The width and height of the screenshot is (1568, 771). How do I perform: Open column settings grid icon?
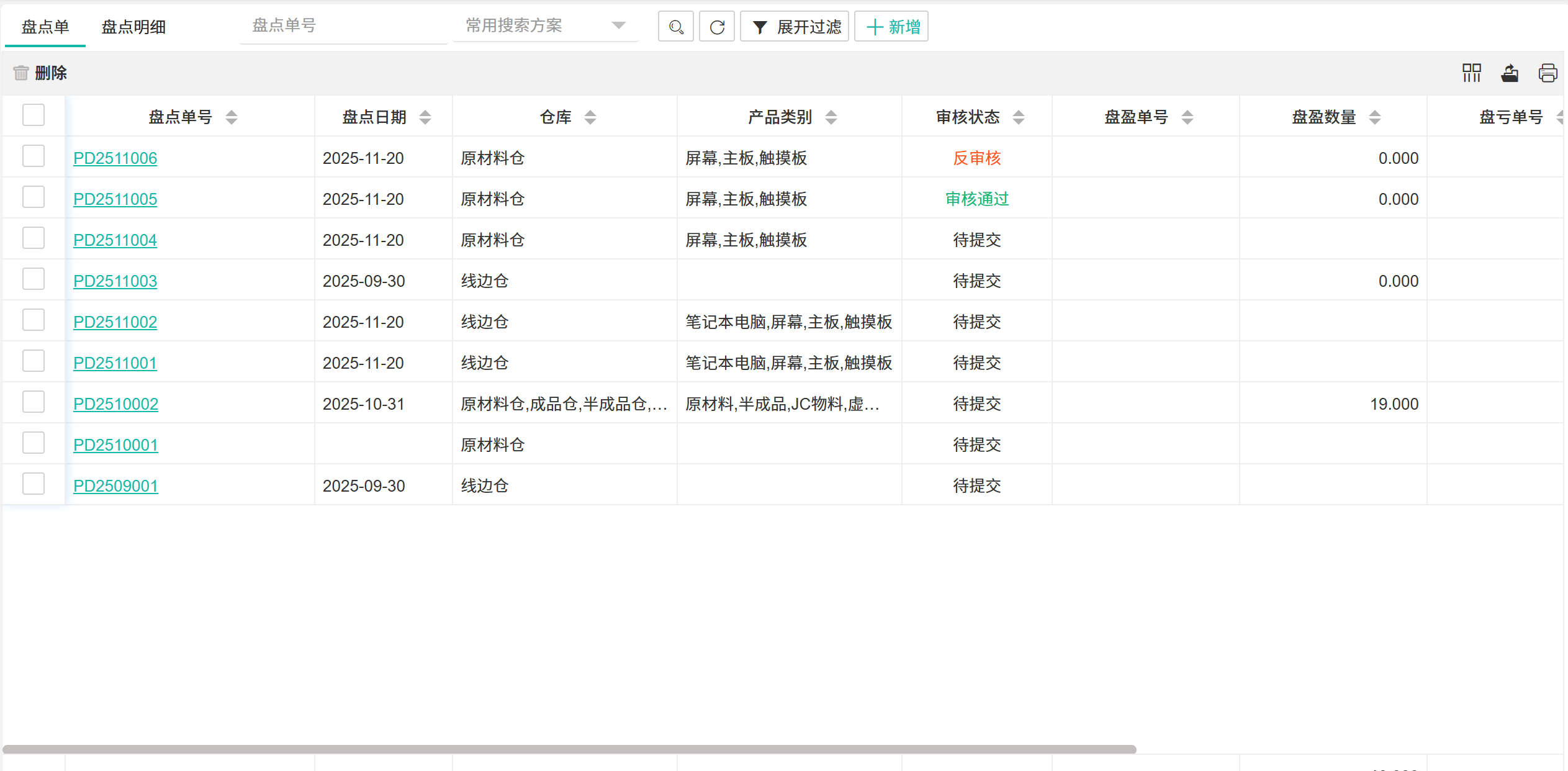1471,73
